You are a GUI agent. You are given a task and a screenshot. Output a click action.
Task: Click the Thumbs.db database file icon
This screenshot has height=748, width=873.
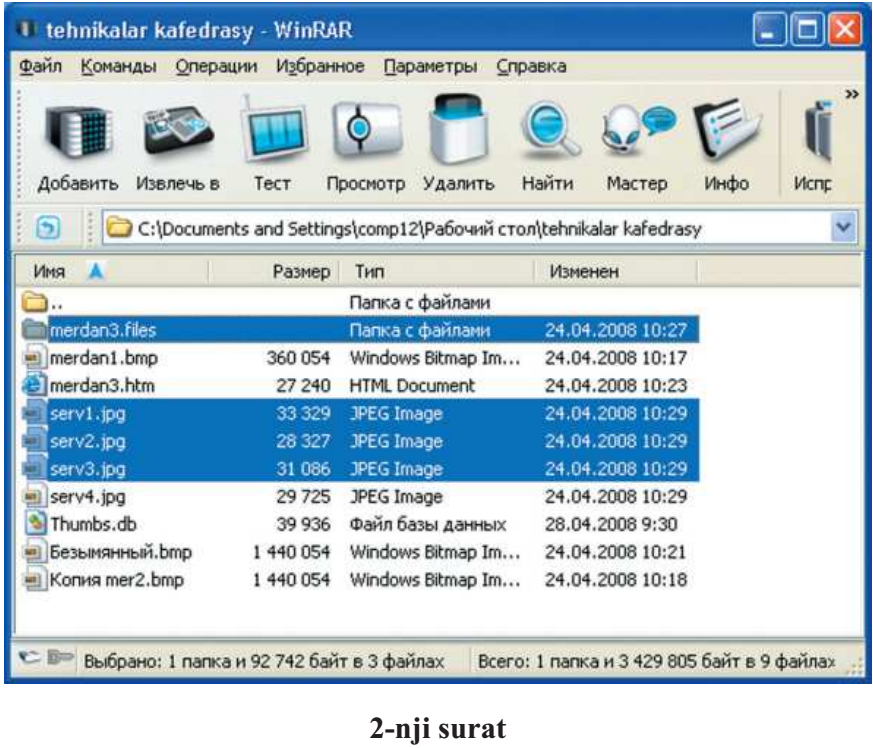tap(35, 524)
